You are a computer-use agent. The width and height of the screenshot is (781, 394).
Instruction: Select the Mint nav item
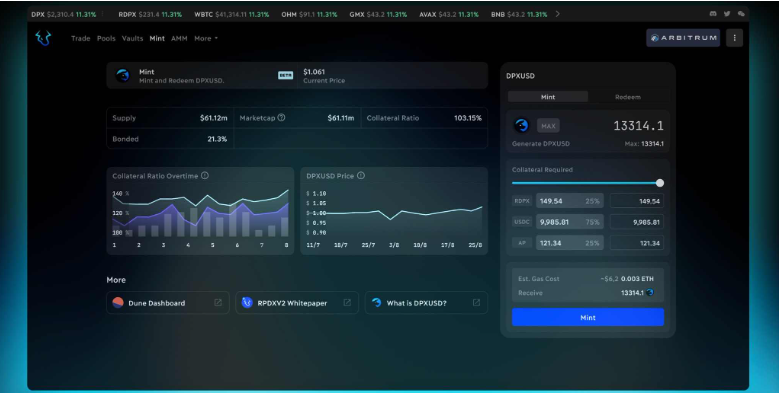point(157,38)
